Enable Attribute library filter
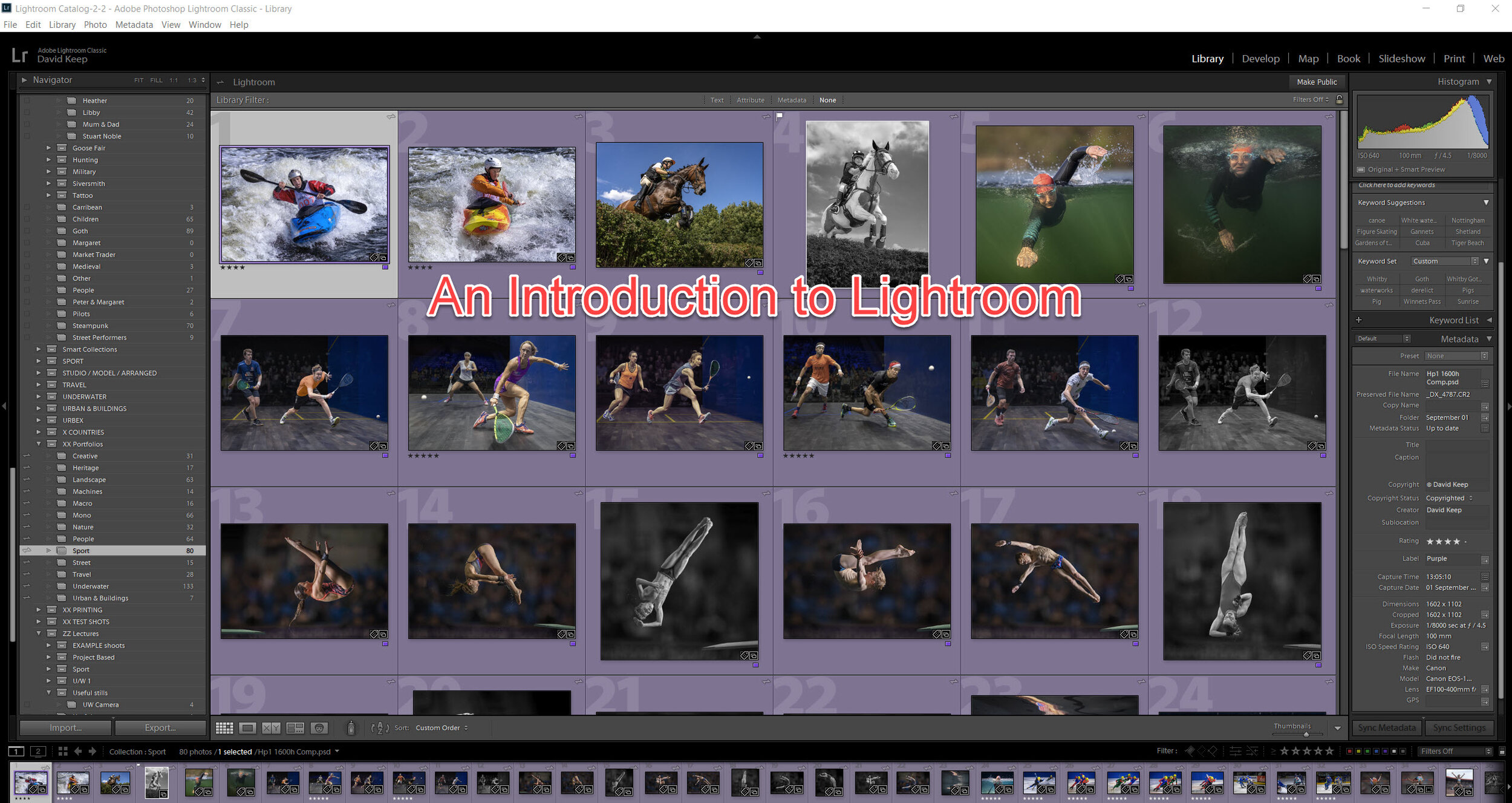The height and width of the screenshot is (803, 1512). coord(750,100)
